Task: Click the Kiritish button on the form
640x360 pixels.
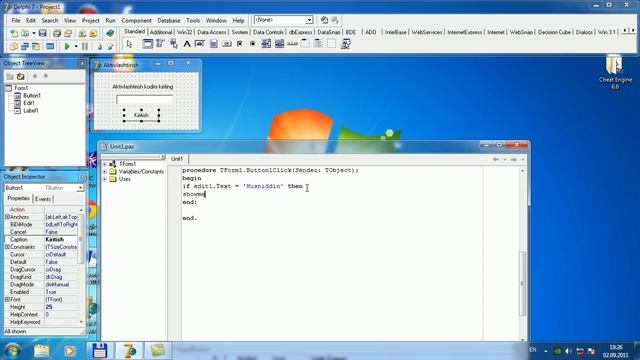Action: pyautogui.click(x=141, y=116)
